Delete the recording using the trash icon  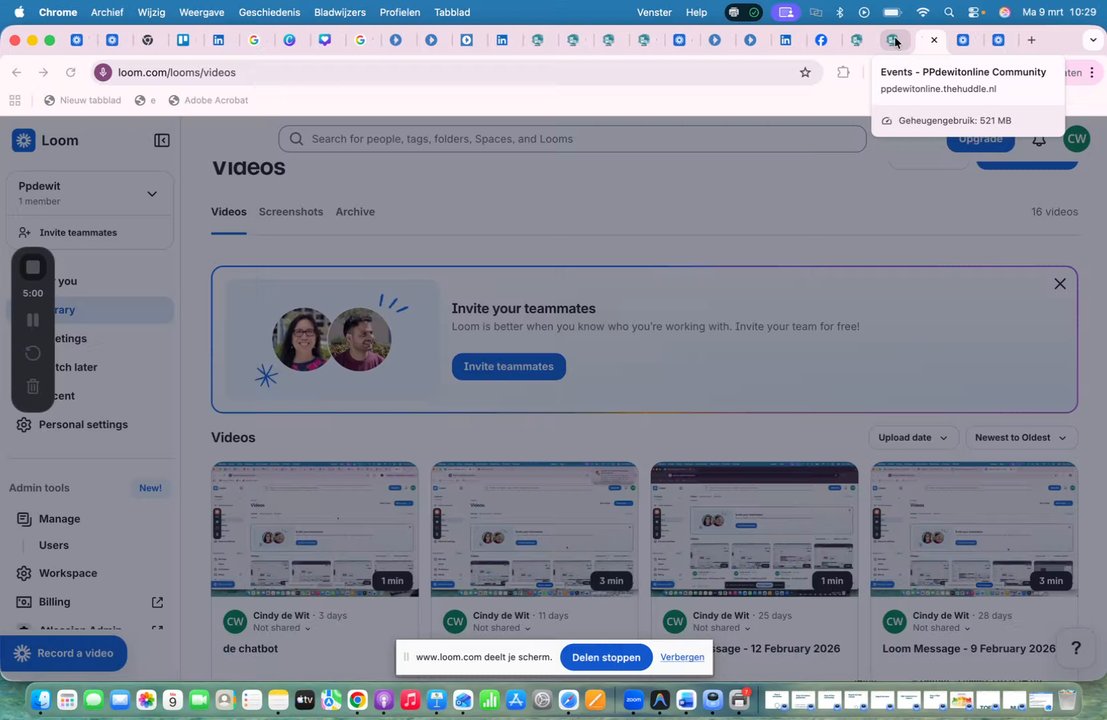(x=32, y=386)
